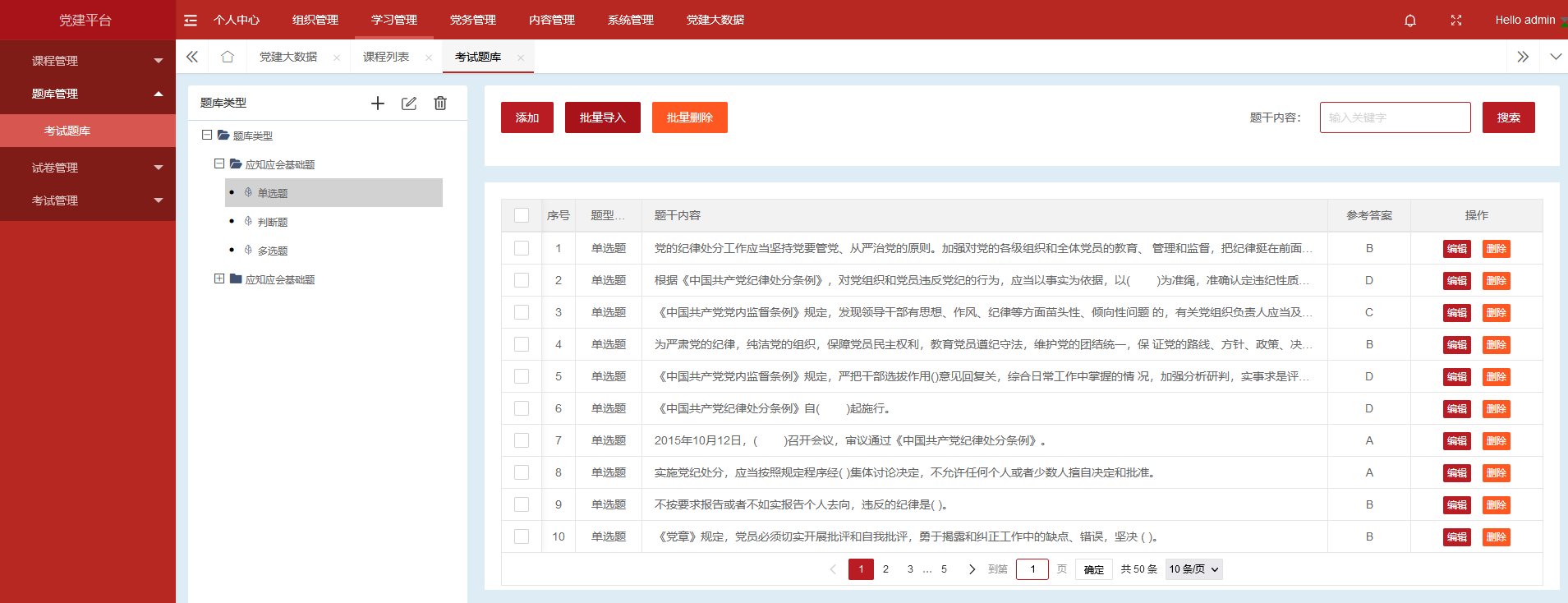The image size is (1568, 603).
Task: Open the 10 条/页 page size dropdown
Action: (1193, 569)
